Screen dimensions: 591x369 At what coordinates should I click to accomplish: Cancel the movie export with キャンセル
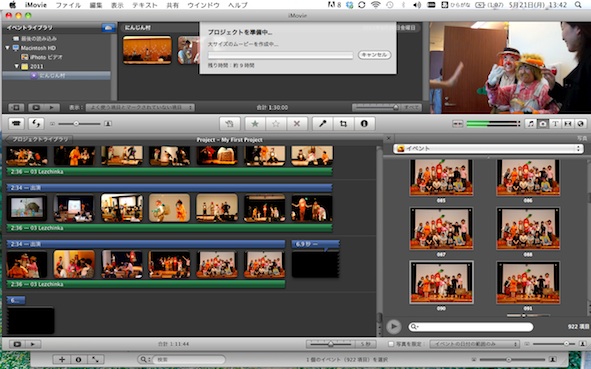point(374,55)
